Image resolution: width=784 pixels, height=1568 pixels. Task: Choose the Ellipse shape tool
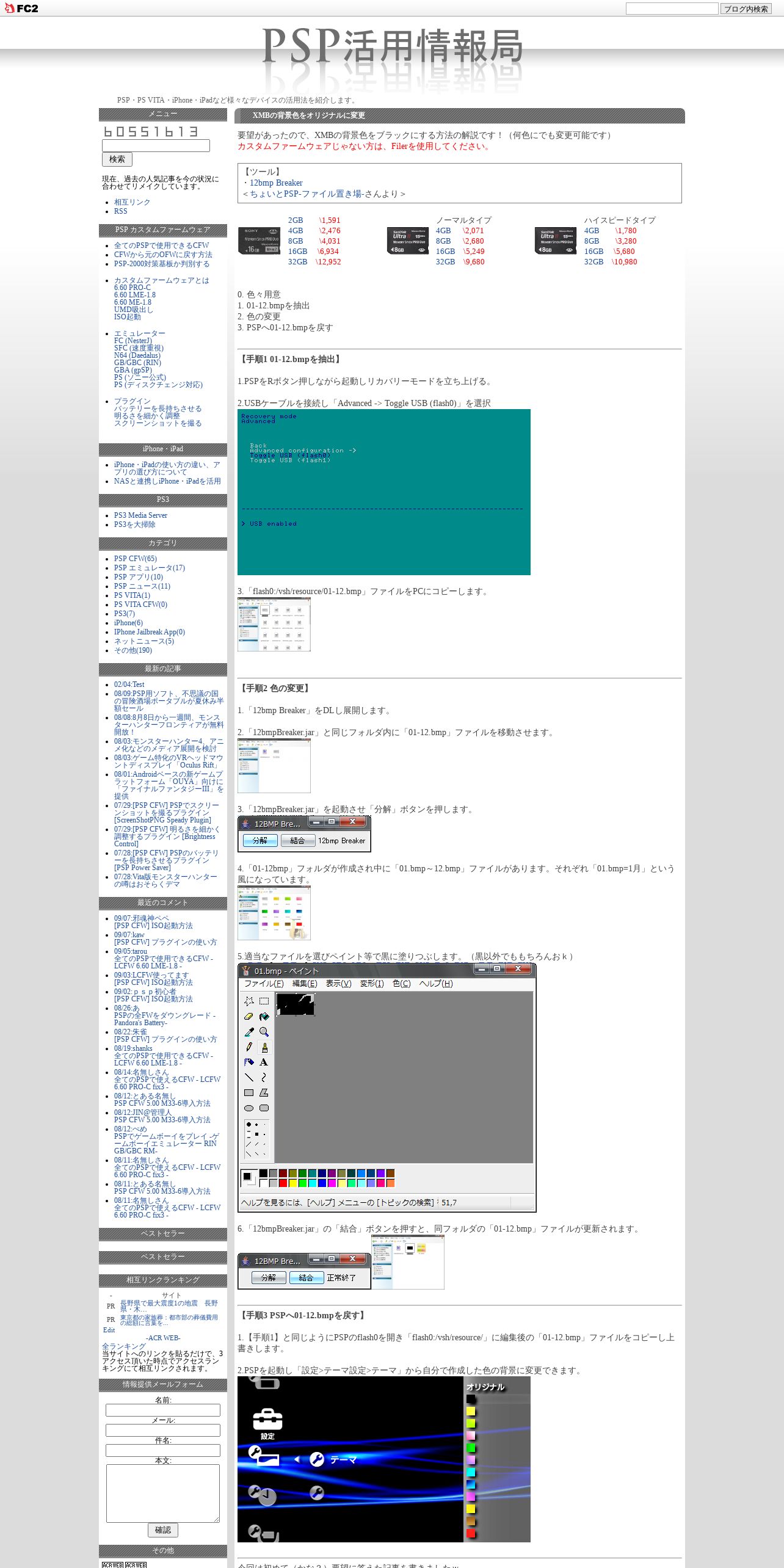[x=249, y=1108]
